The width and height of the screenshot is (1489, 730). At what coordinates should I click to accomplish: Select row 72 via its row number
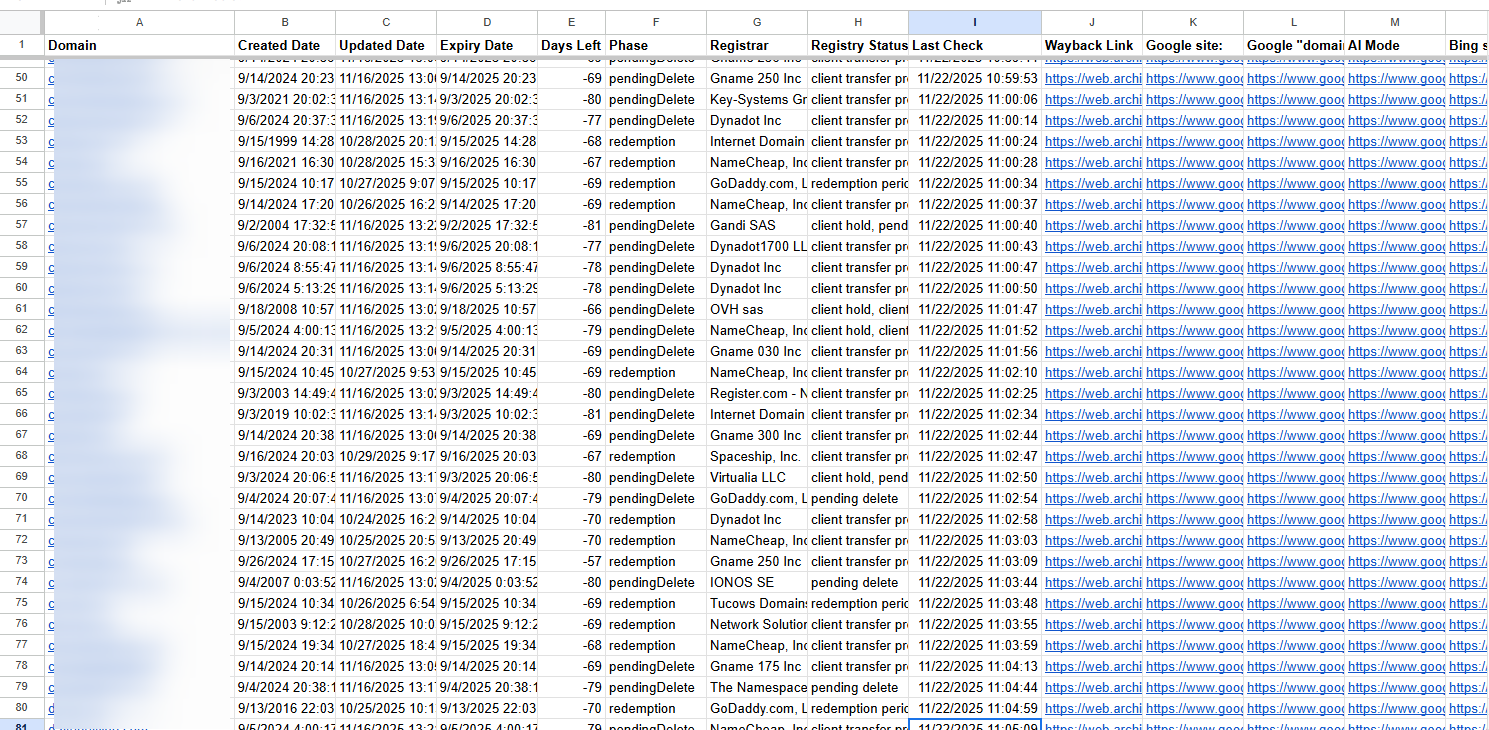[x=22, y=540]
